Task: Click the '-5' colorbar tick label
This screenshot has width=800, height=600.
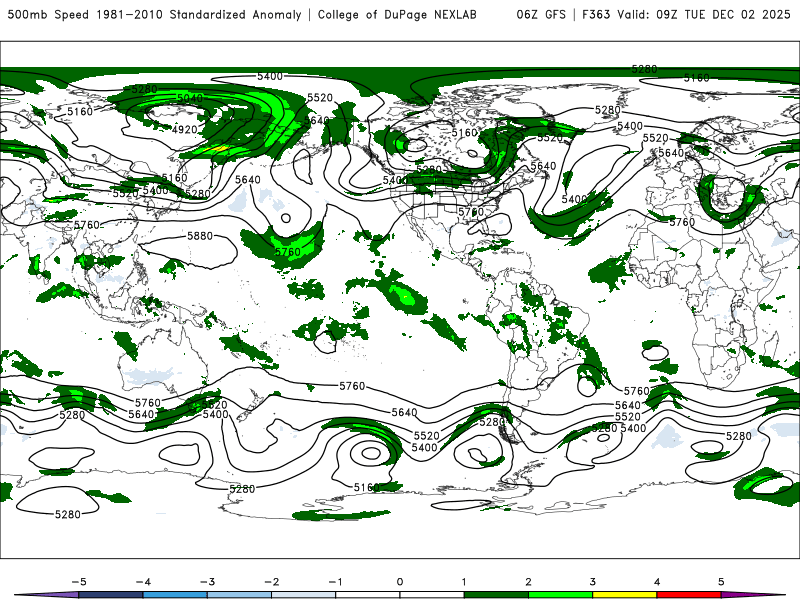Action: coord(79,582)
